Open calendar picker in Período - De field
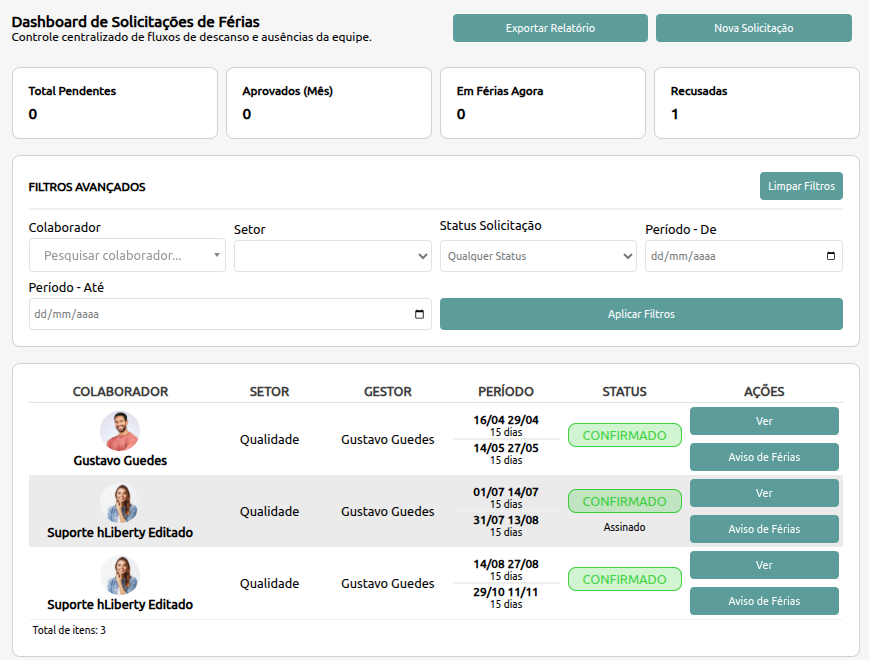This screenshot has width=869, height=660. tap(830, 256)
